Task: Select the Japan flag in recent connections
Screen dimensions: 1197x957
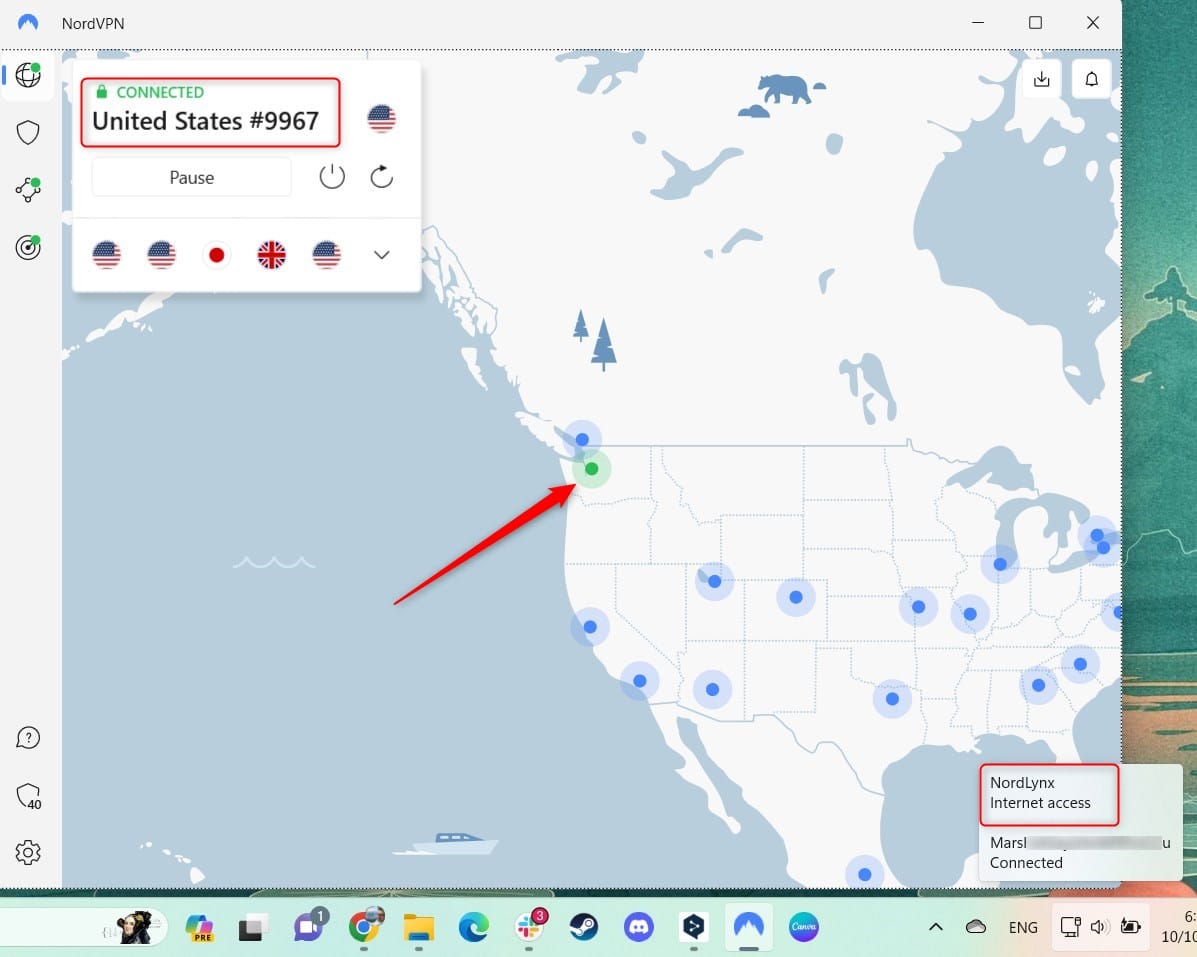Action: click(x=216, y=254)
